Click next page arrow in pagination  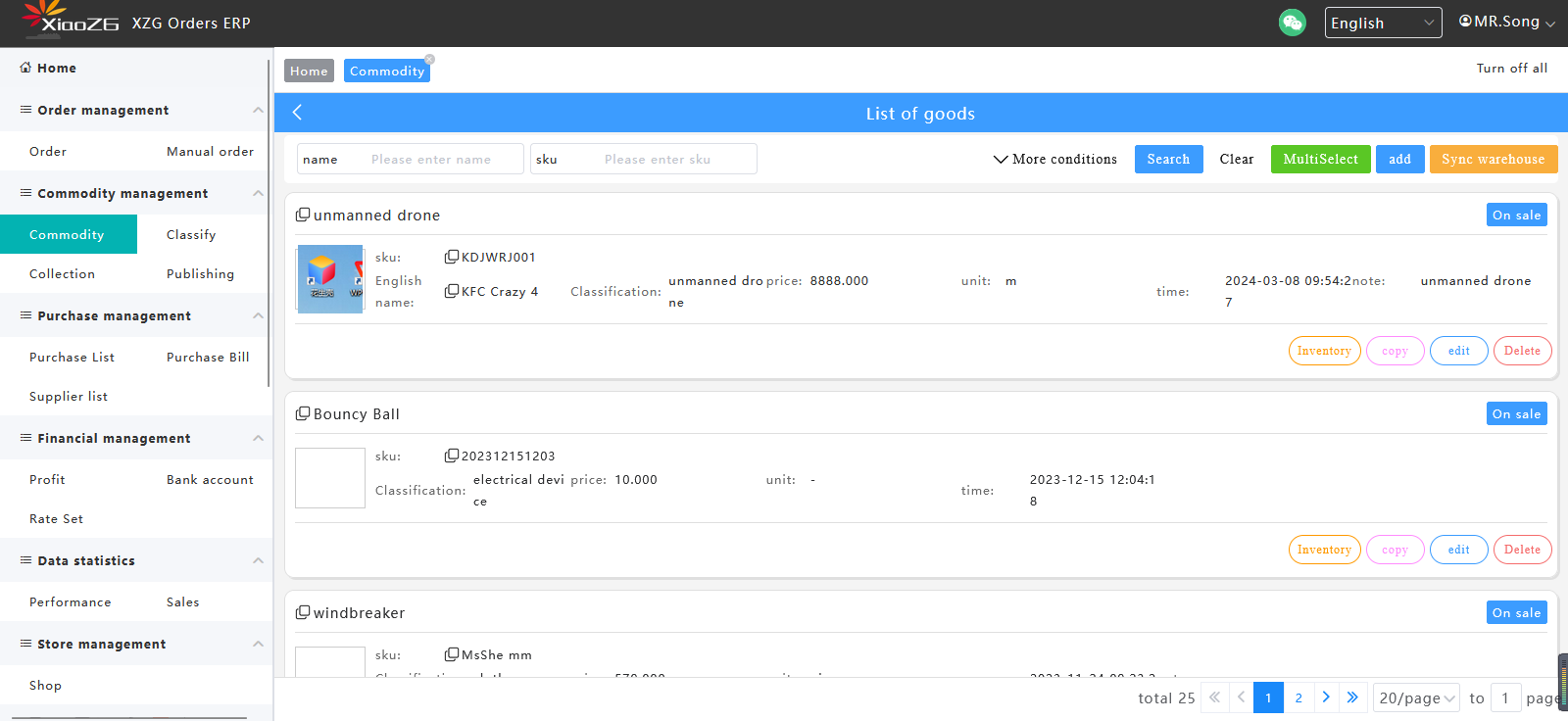coord(1326,697)
